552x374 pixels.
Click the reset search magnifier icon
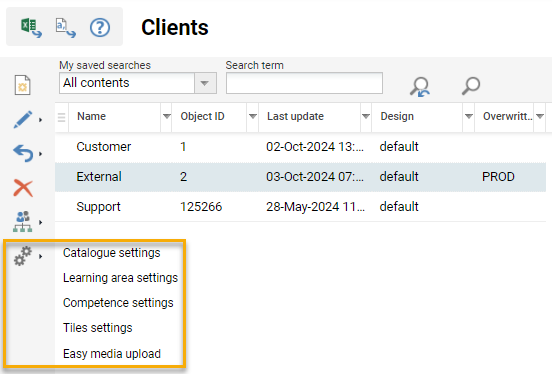[420, 86]
